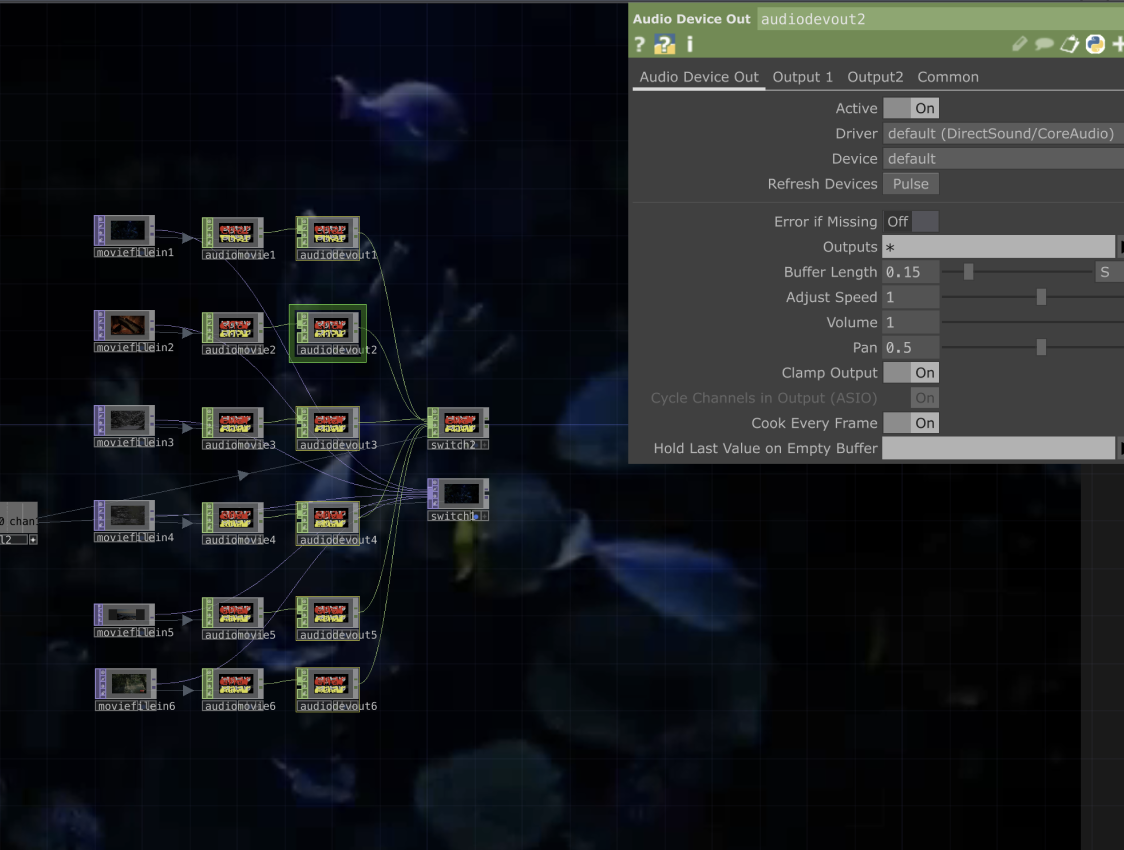Open the Driver dropdown
The image size is (1124, 850).
(1002, 133)
